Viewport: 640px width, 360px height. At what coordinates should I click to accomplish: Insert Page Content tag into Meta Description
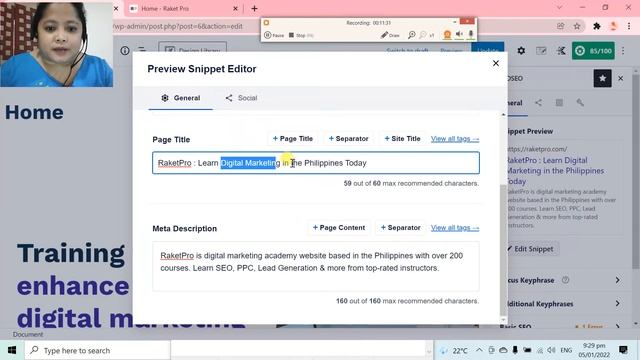[339, 228]
